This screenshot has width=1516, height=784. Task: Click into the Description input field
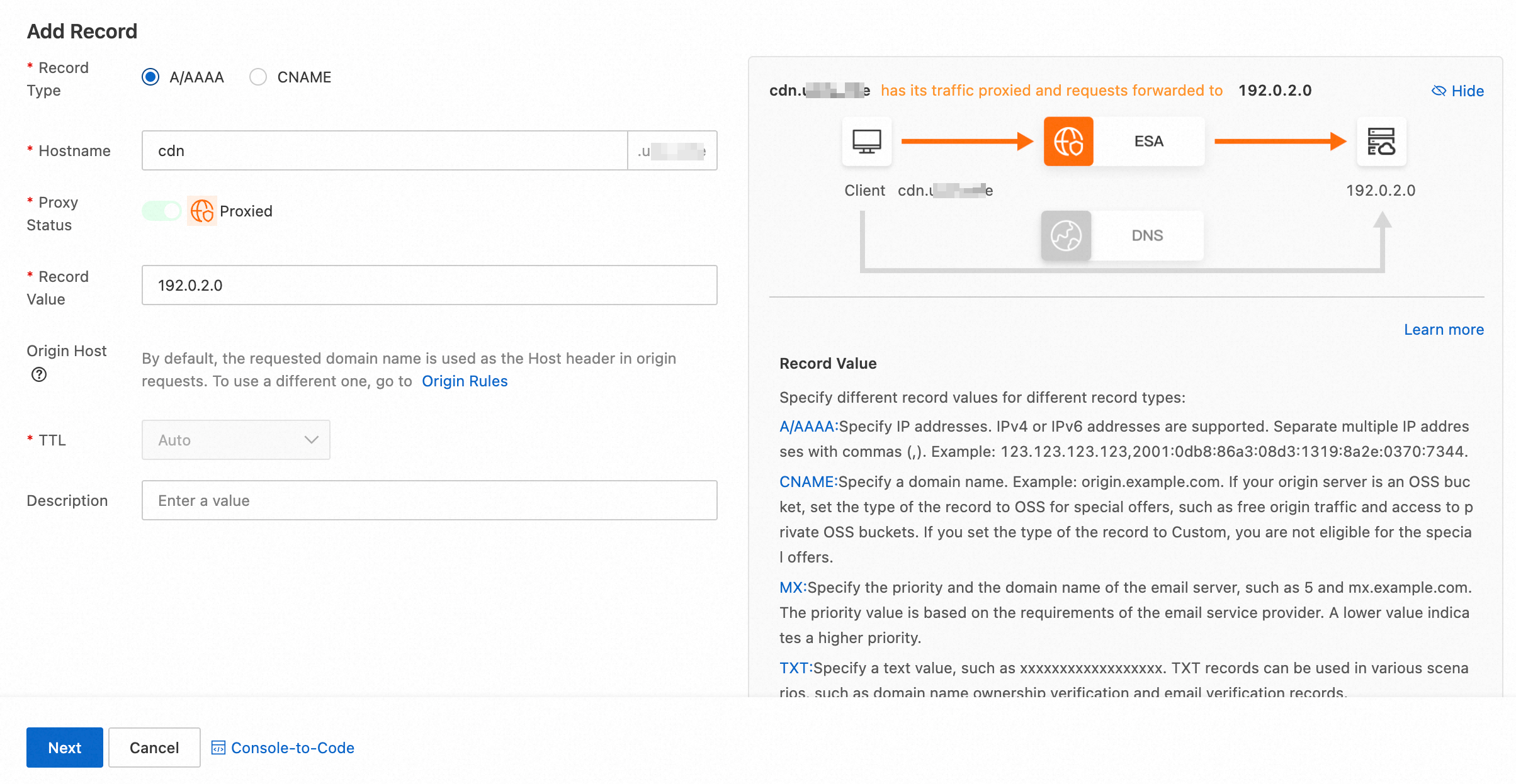pyautogui.click(x=429, y=501)
